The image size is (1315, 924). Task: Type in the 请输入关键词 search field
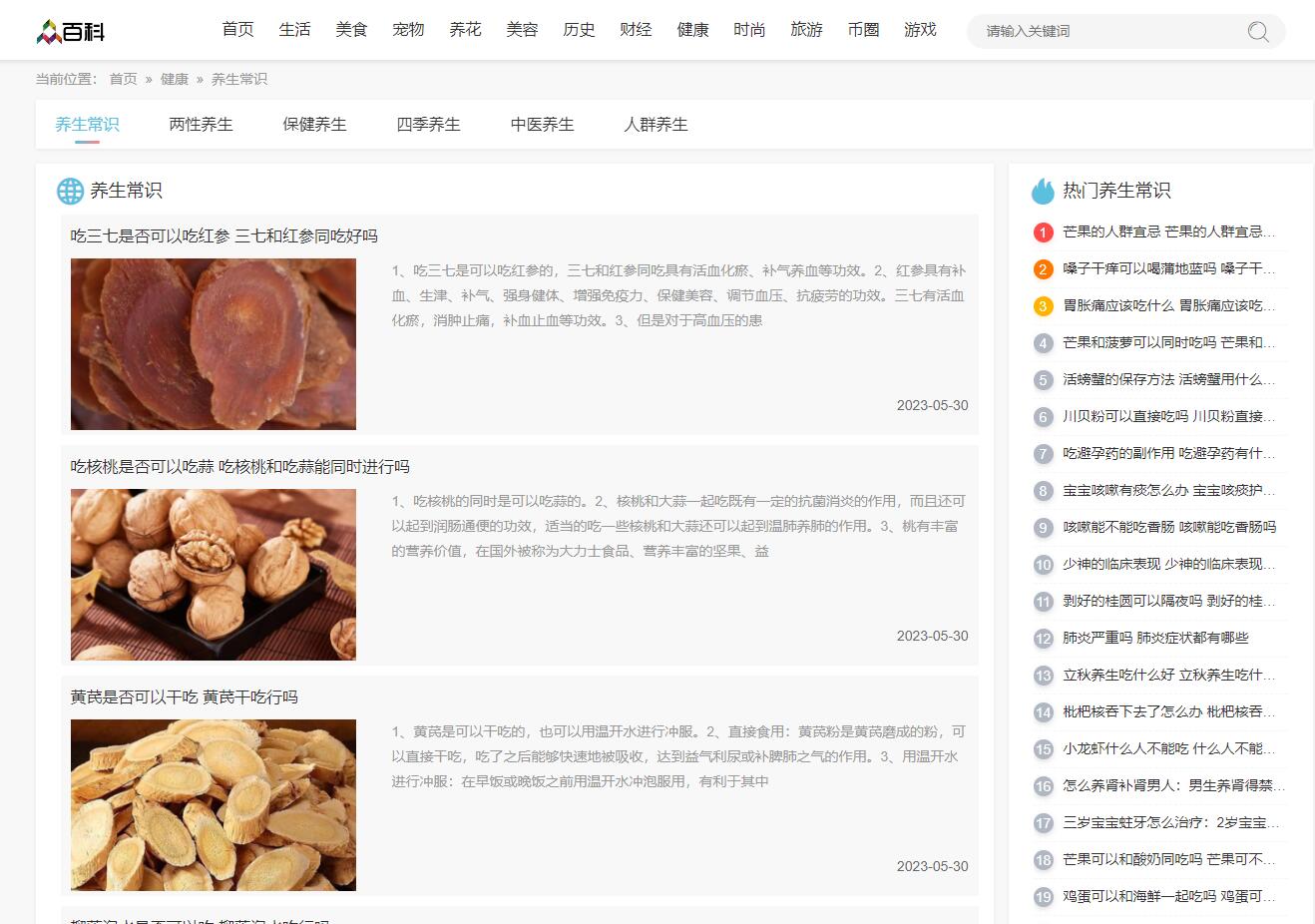click(x=1107, y=31)
